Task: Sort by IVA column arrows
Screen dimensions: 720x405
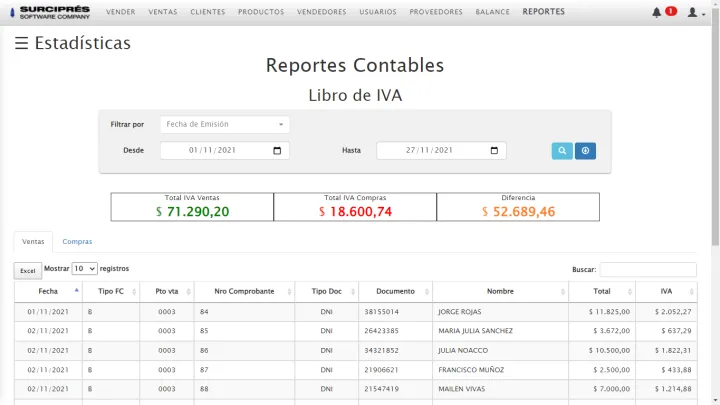Action: click(692, 292)
